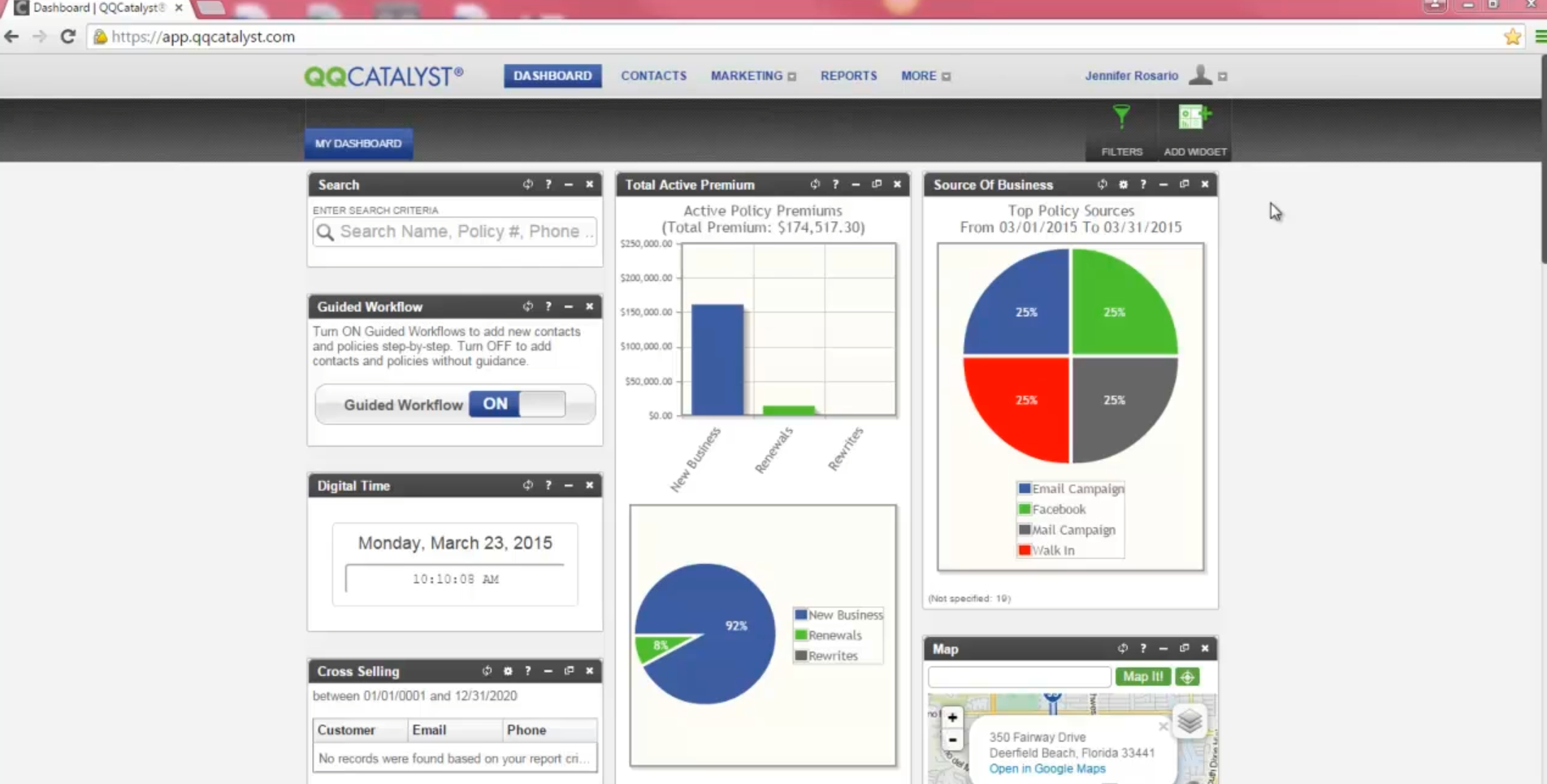
Task: Refresh the Total Active Premium widget
Action: [814, 184]
